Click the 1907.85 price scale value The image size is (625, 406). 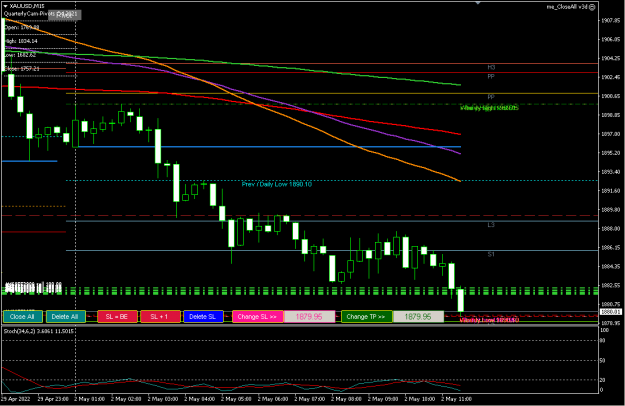coord(610,20)
